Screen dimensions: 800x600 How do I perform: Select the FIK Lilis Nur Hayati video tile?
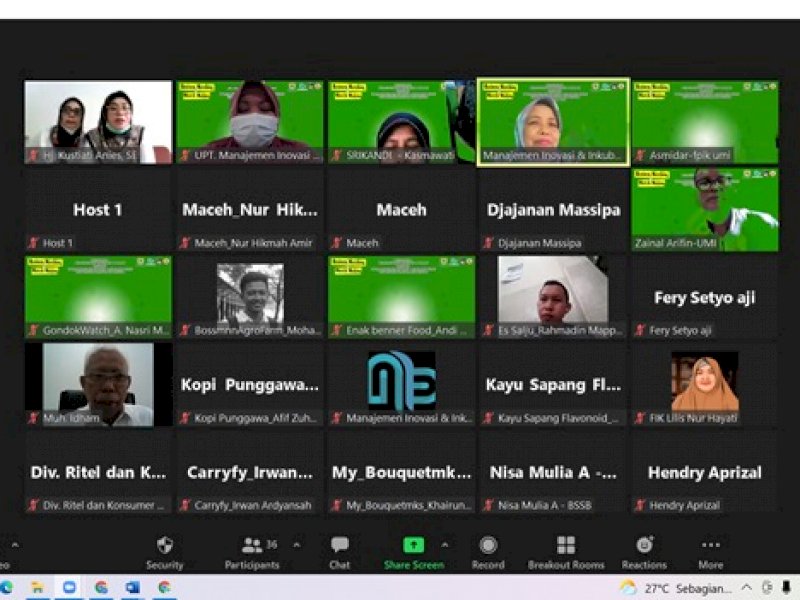coord(704,385)
